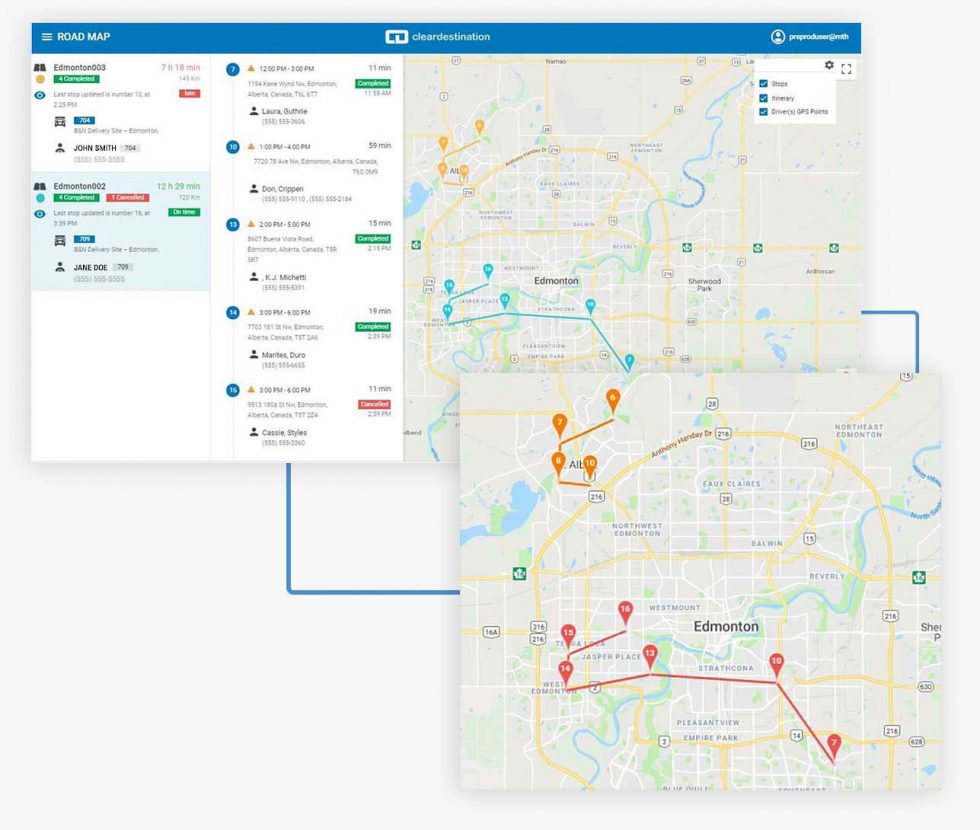Click the driver icon beside JOHN SMITH
This screenshot has width=980, height=830.
pyautogui.click(x=59, y=148)
